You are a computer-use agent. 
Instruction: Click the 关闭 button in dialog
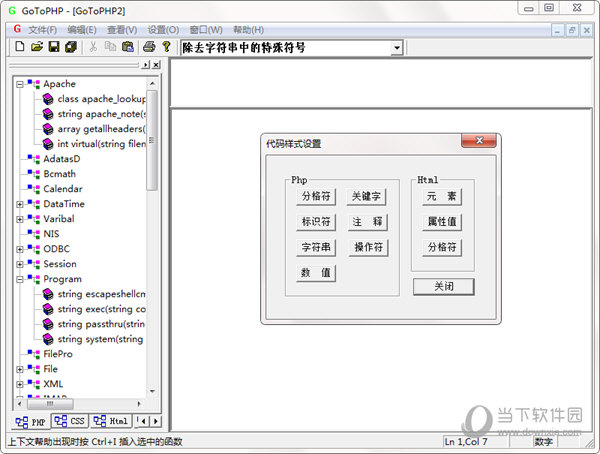444,286
